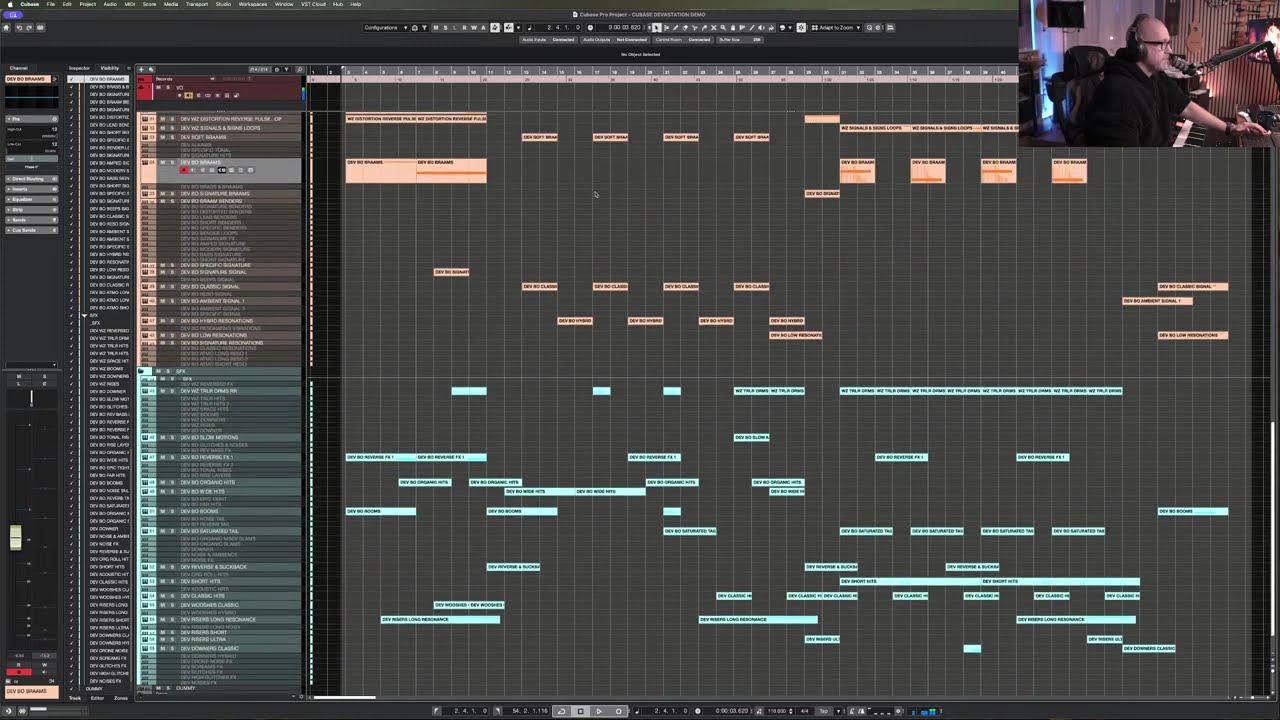Click the tempo value 118.000 field
The height and width of the screenshot is (720, 1280).
pos(776,711)
